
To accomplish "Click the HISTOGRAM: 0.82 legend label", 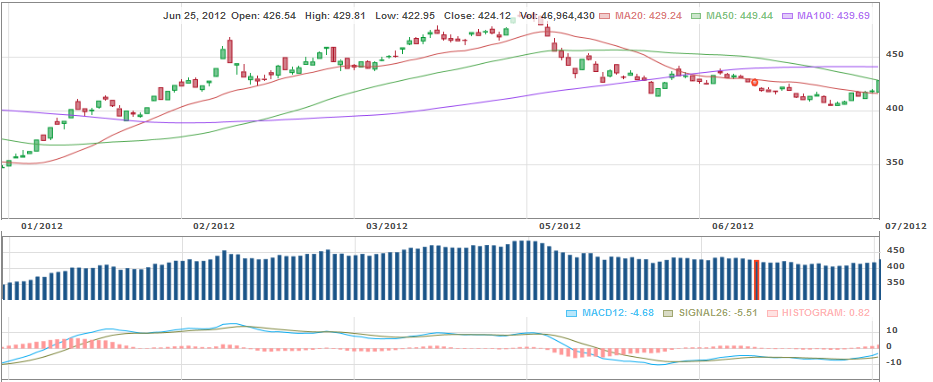I will click(x=826, y=312).
